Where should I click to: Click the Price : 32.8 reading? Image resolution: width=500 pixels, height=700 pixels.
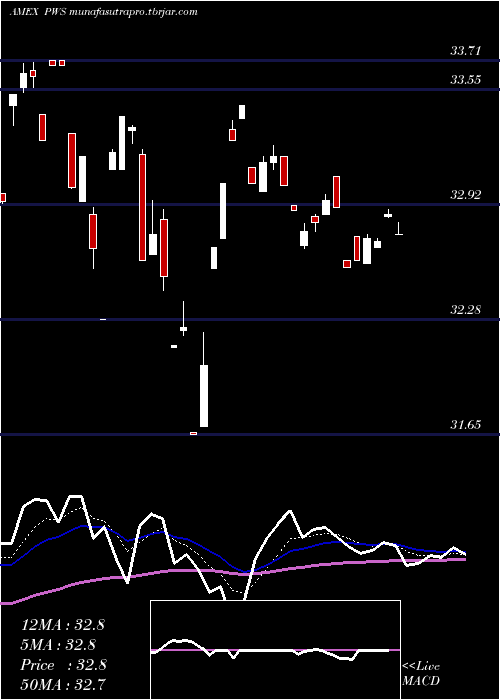(x=63, y=665)
